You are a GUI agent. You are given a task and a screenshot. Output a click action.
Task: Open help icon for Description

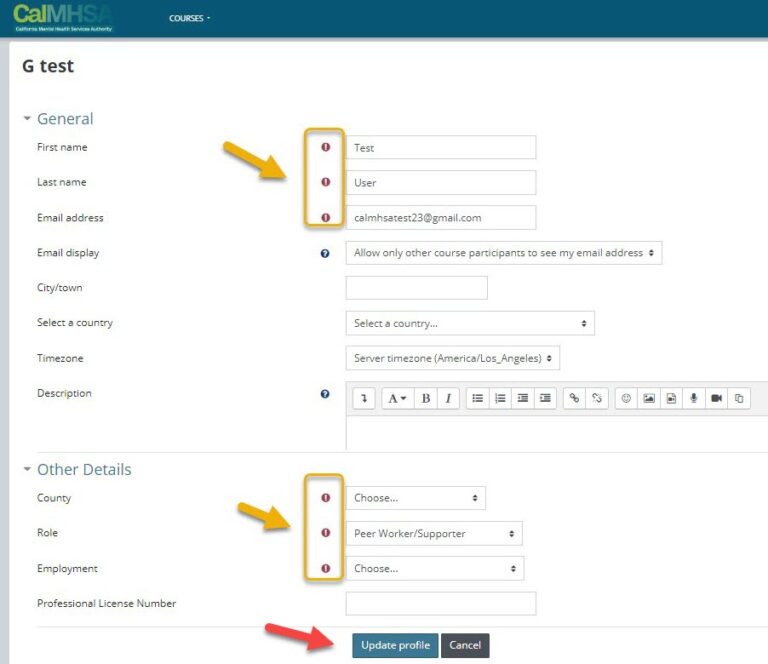click(325, 394)
